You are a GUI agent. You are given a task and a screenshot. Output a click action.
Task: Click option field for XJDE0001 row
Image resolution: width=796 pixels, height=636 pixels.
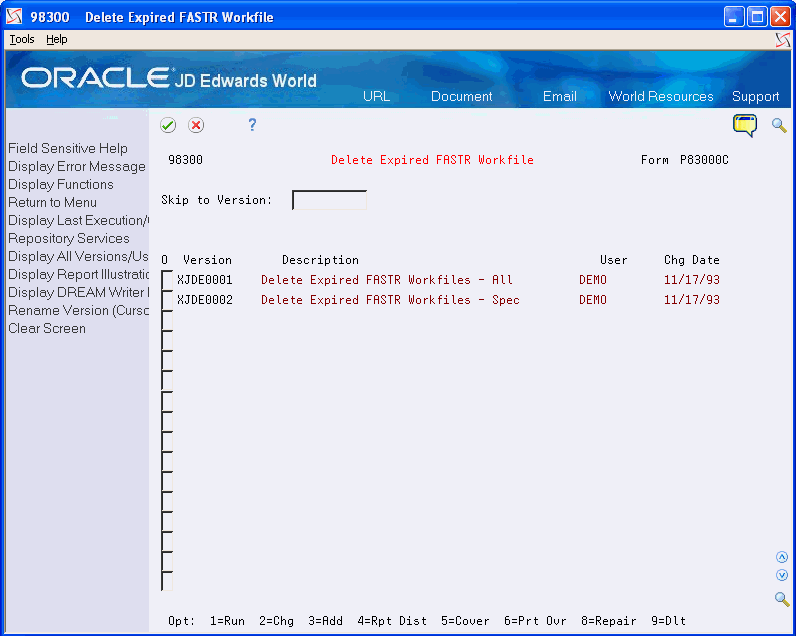[167, 280]
